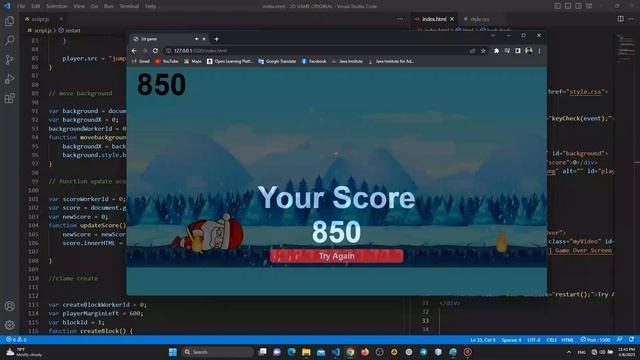This screenshot has height=360, width=640.
Task: Open More Actions in right editor group
Action: [x=631, y=19]
